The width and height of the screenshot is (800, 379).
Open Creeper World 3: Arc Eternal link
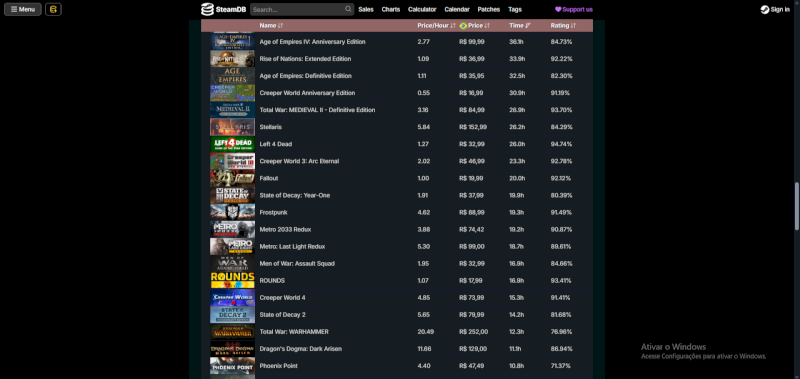click(x=299, y=161)
